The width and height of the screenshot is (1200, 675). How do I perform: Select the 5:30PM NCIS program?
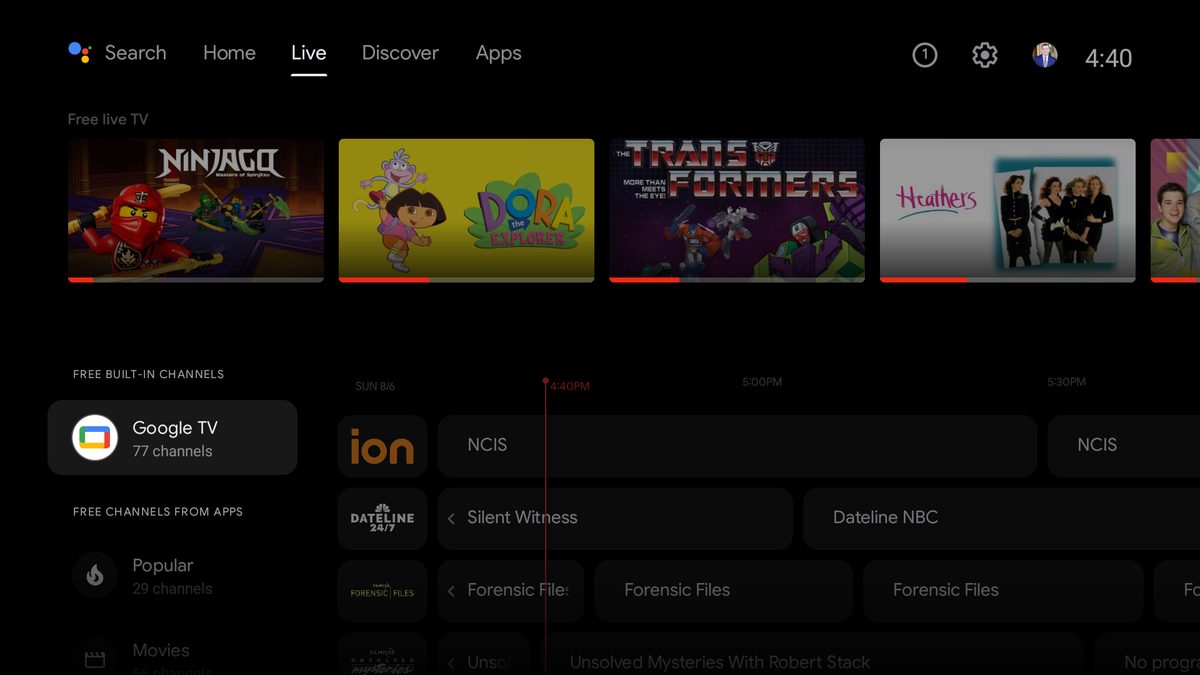(x=1124, y=446)
